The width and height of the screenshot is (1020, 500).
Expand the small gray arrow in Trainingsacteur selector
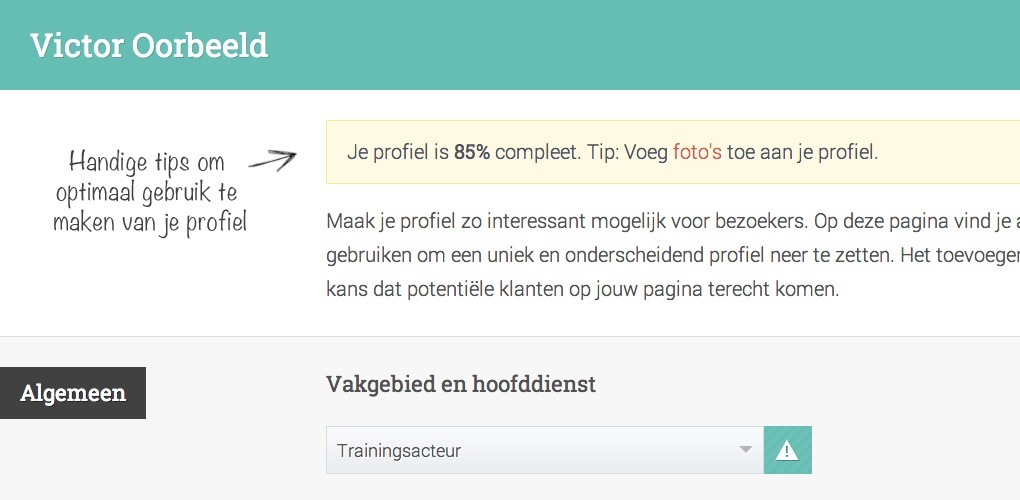(x=746, y=449)
